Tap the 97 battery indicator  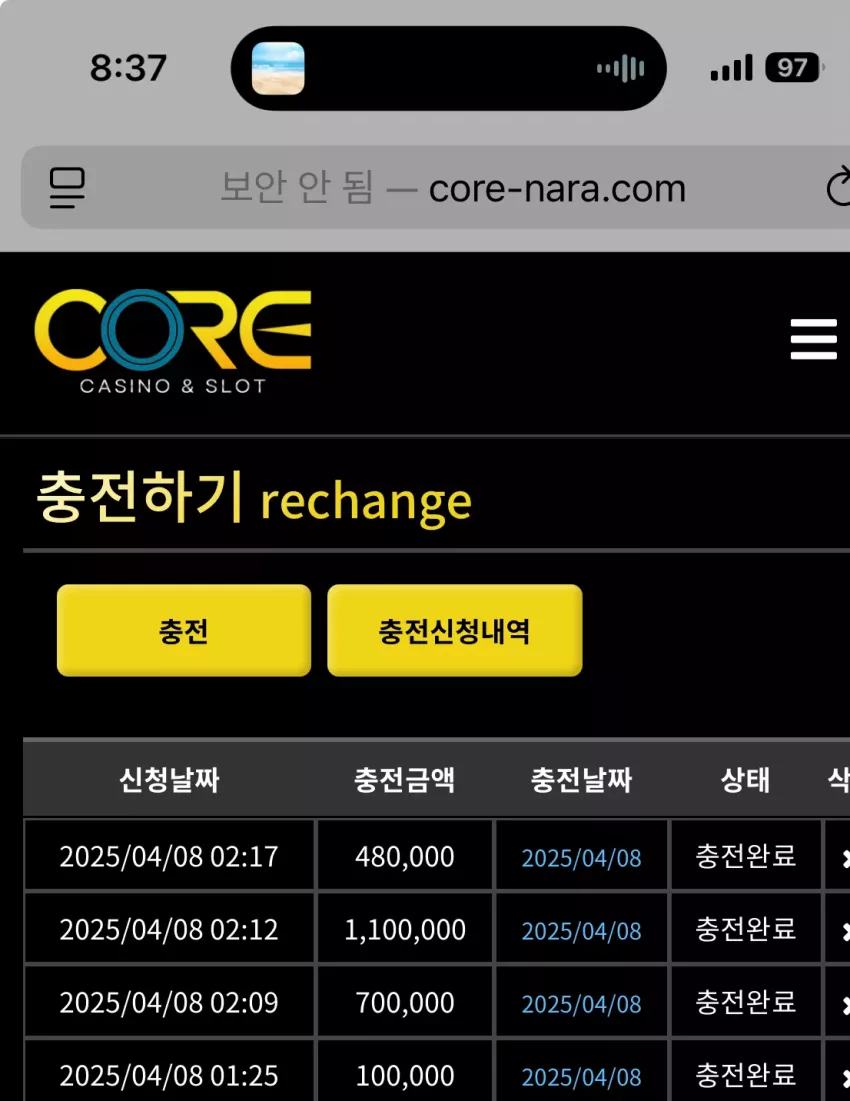pyautogui.click(x=793, y=67)
